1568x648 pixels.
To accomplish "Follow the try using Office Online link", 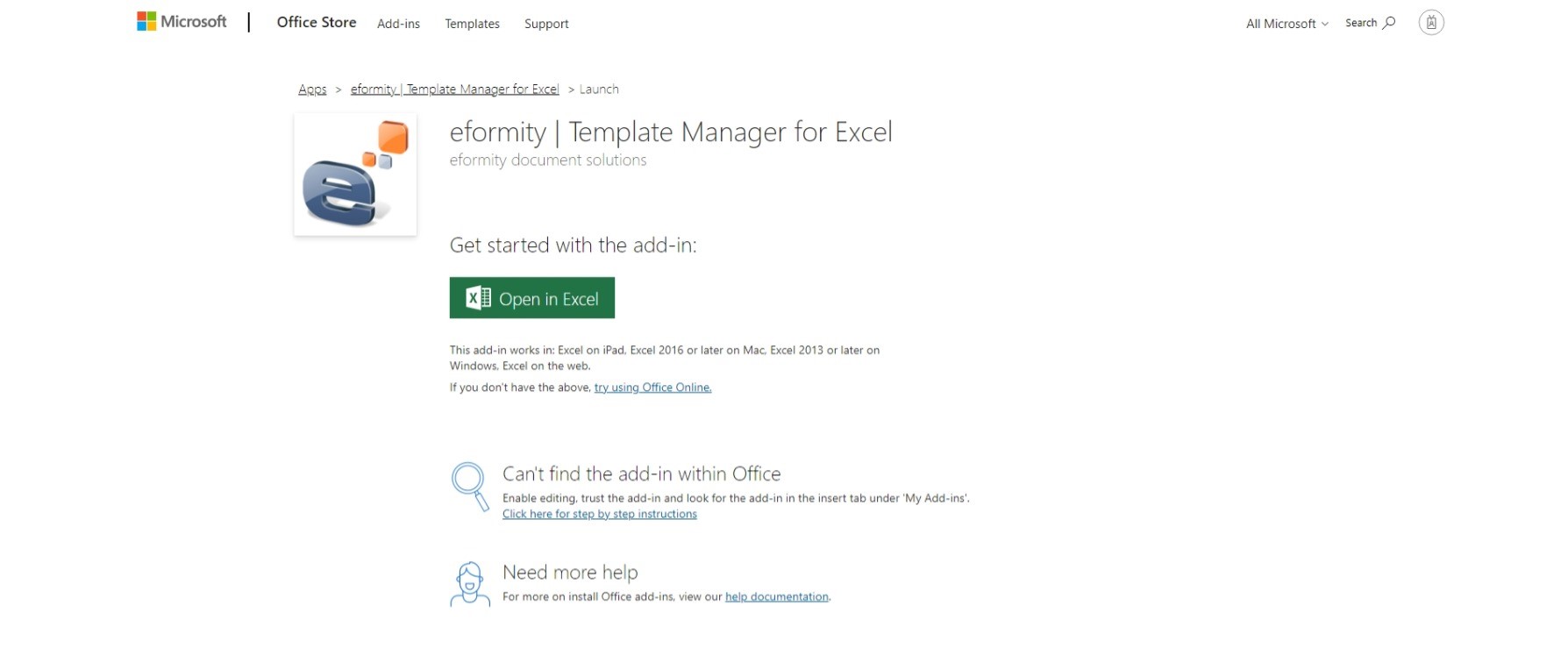I will click(652, 387).
